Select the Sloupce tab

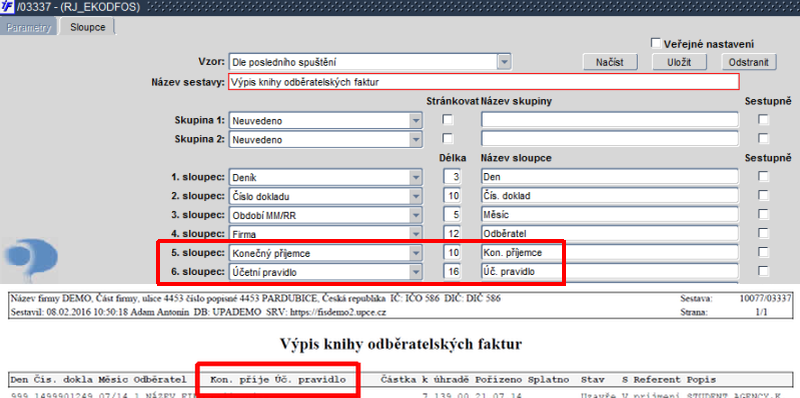pos(88,28)
